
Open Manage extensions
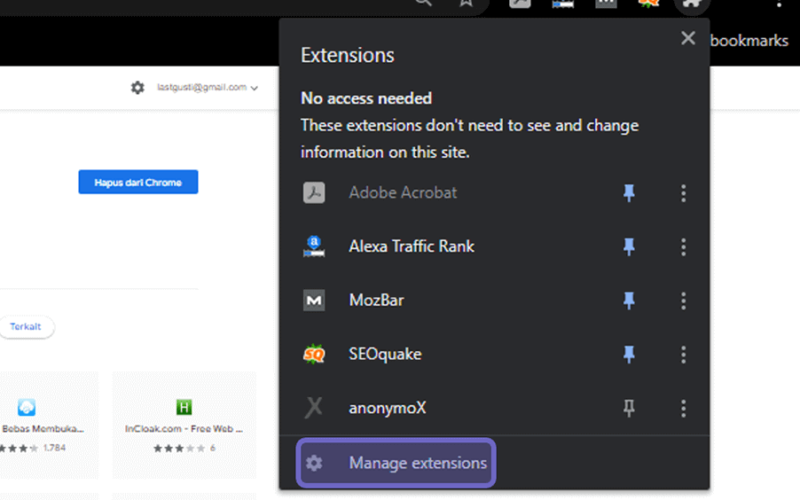pyautogui.click(x=396, y=463)
